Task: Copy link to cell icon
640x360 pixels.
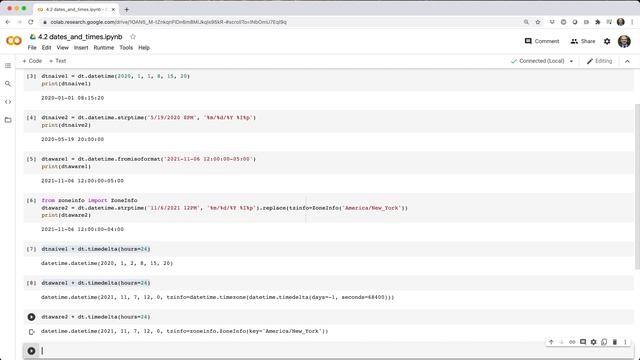Action: coord(572,342)
